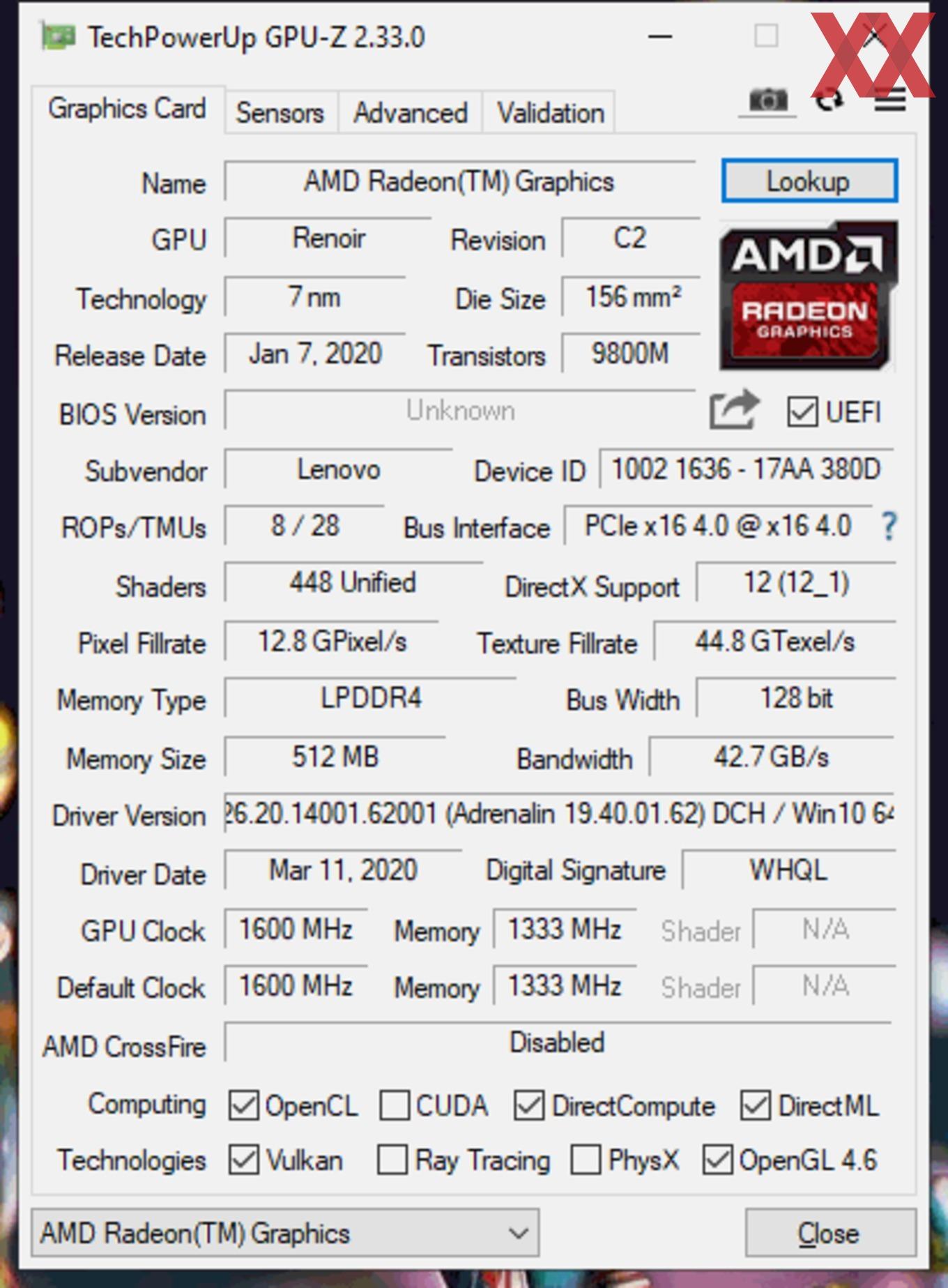The image size is (948, 1288).
Task: Select the Validation tab
Action: 550,112
